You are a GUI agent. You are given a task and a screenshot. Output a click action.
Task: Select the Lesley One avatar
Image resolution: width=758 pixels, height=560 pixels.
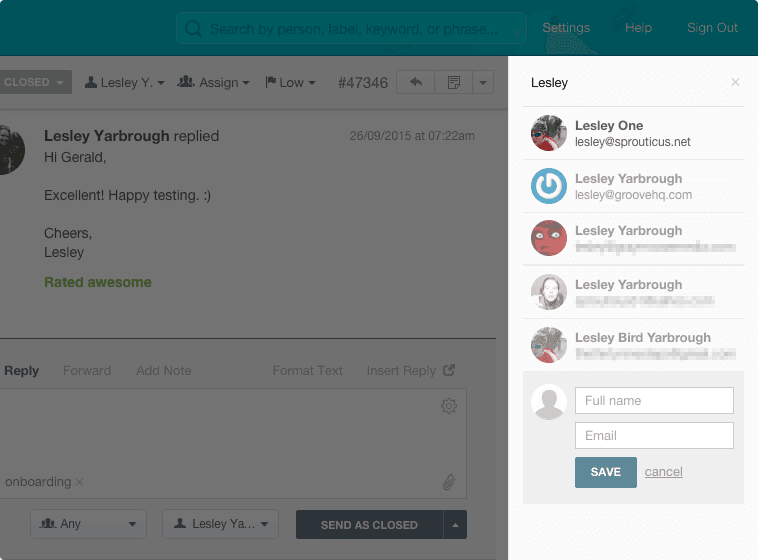pos(549,134)
